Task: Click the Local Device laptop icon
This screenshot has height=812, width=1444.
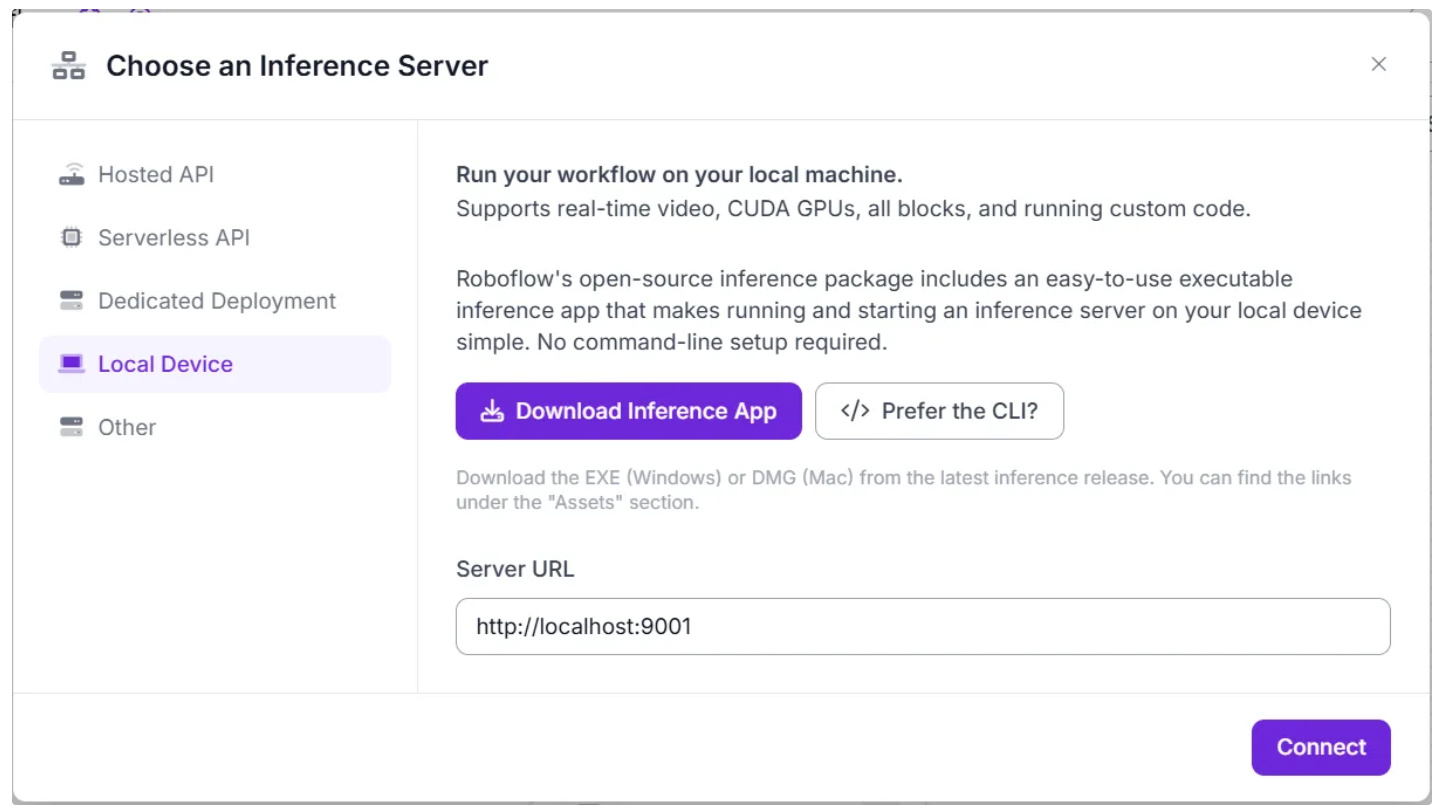Action: tap(72, 364)
